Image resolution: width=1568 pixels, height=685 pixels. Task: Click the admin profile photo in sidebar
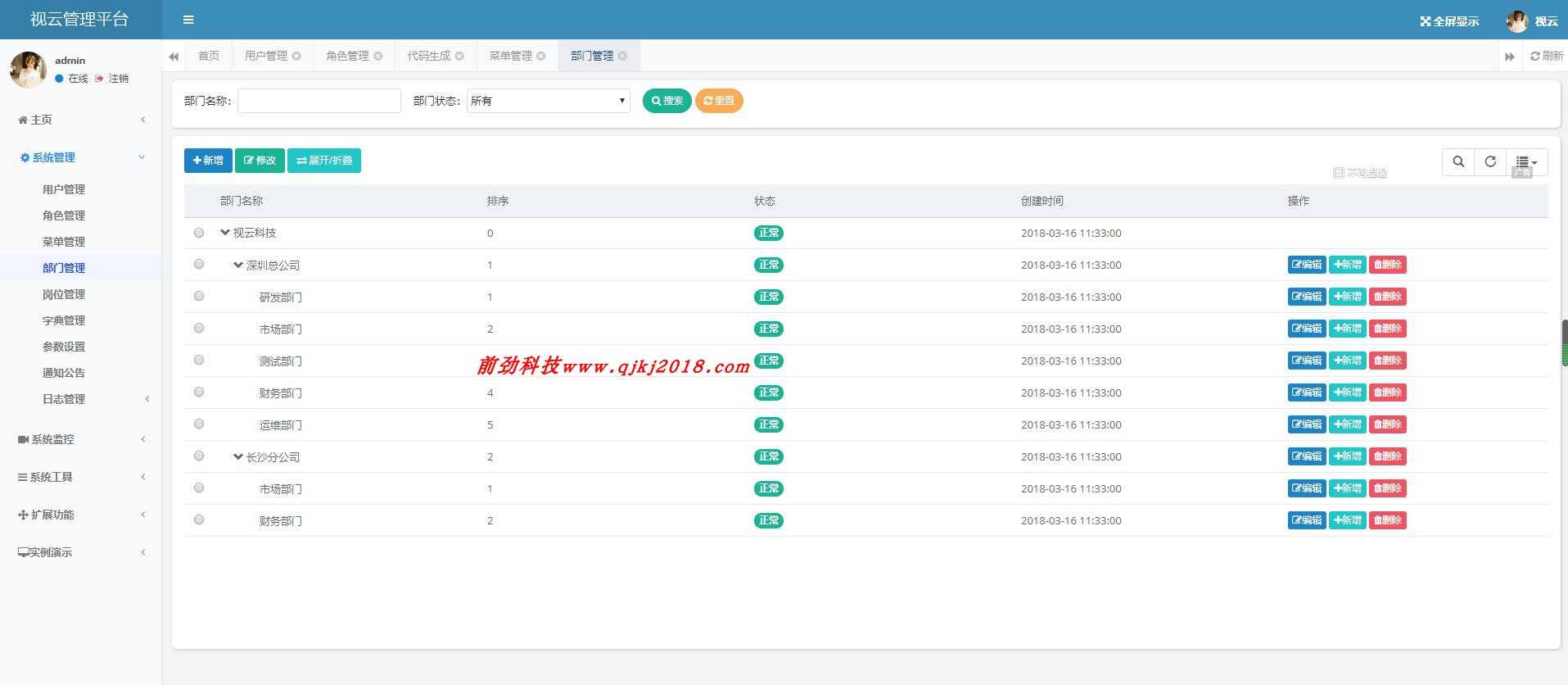coord(28,70)
